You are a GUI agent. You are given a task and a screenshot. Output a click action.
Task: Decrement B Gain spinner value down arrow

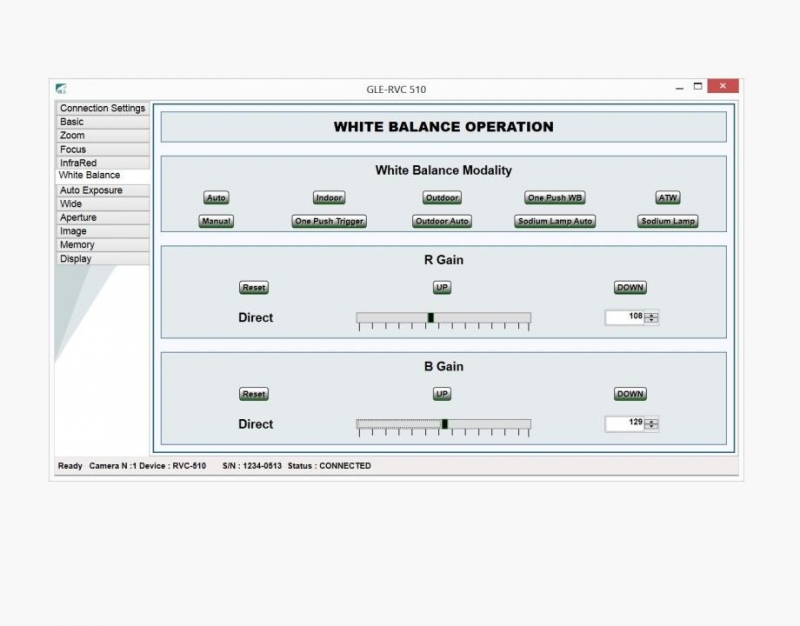[x=652, y=427]
